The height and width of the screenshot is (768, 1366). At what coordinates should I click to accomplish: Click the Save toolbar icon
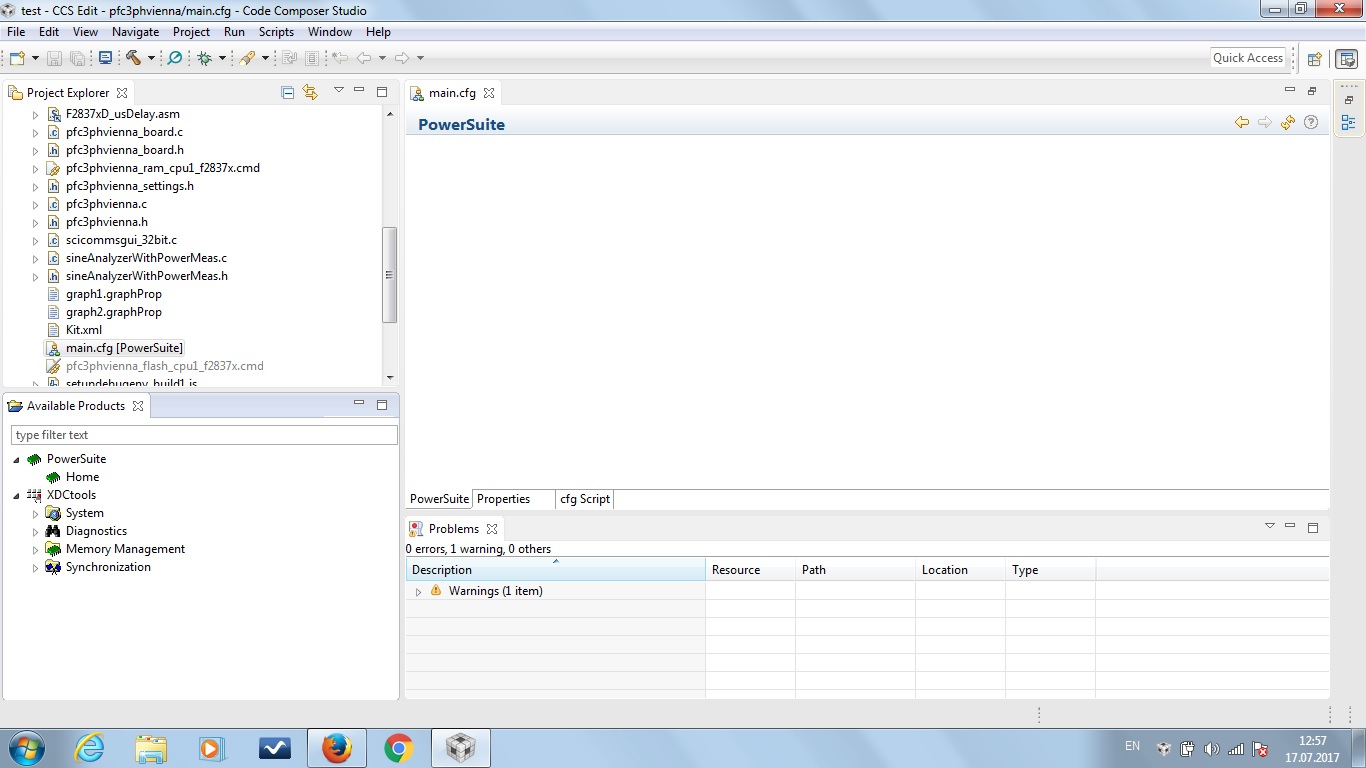coord(54,58)
